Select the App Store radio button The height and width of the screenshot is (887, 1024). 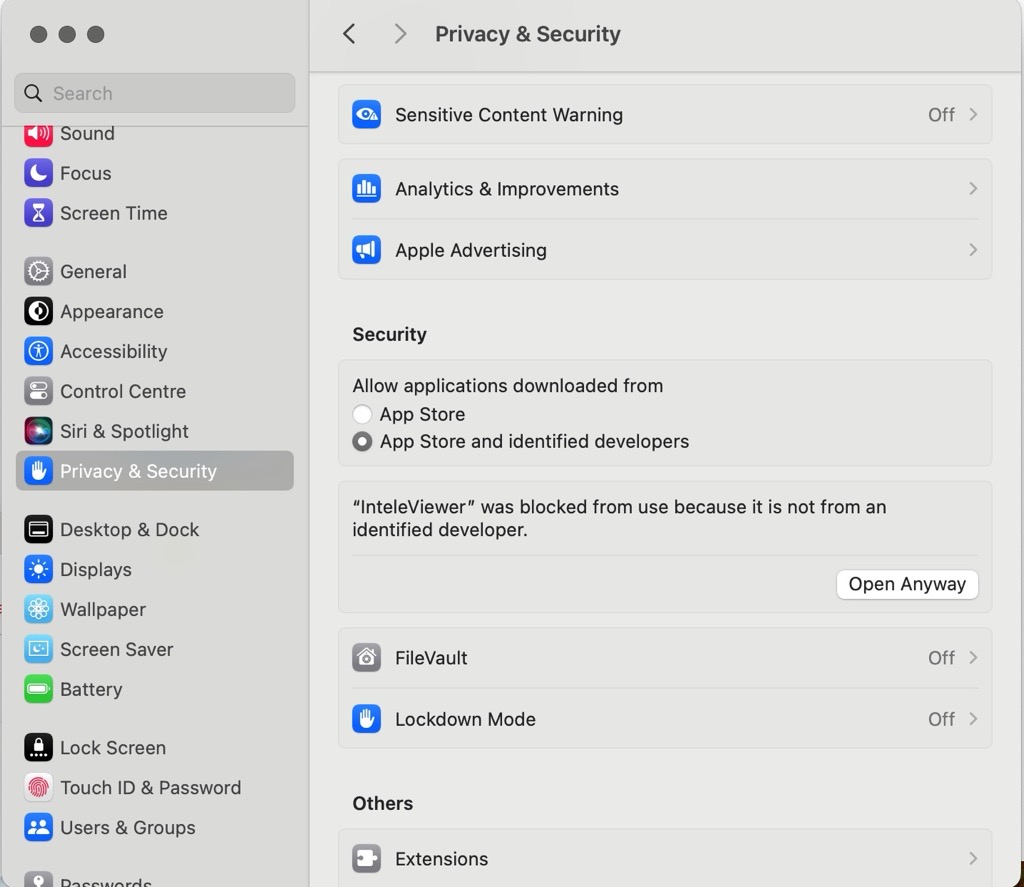[x=361, y=414]
